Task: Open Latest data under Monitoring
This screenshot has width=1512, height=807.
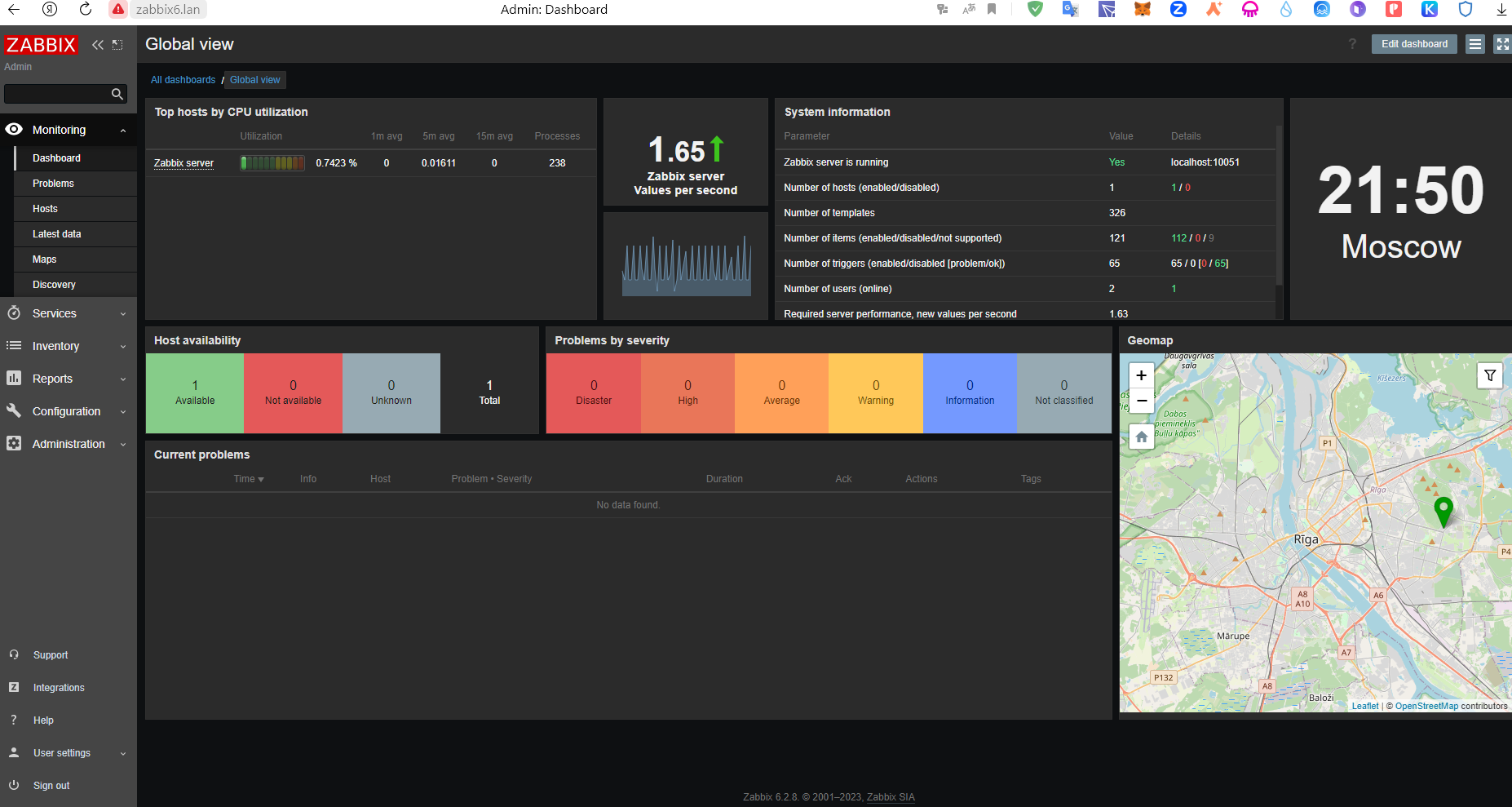Action: [57, 233]
